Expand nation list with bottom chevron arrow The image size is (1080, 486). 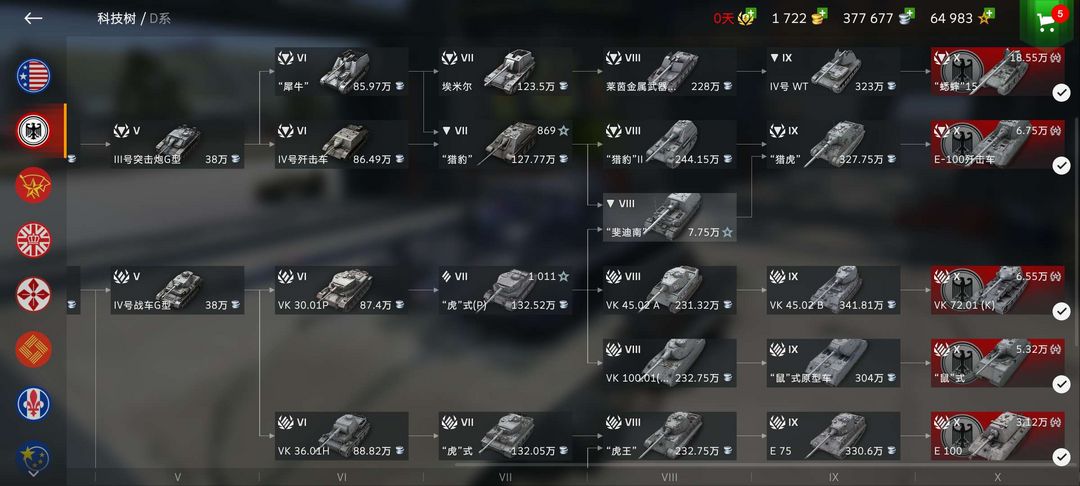[x=33, y=473]
